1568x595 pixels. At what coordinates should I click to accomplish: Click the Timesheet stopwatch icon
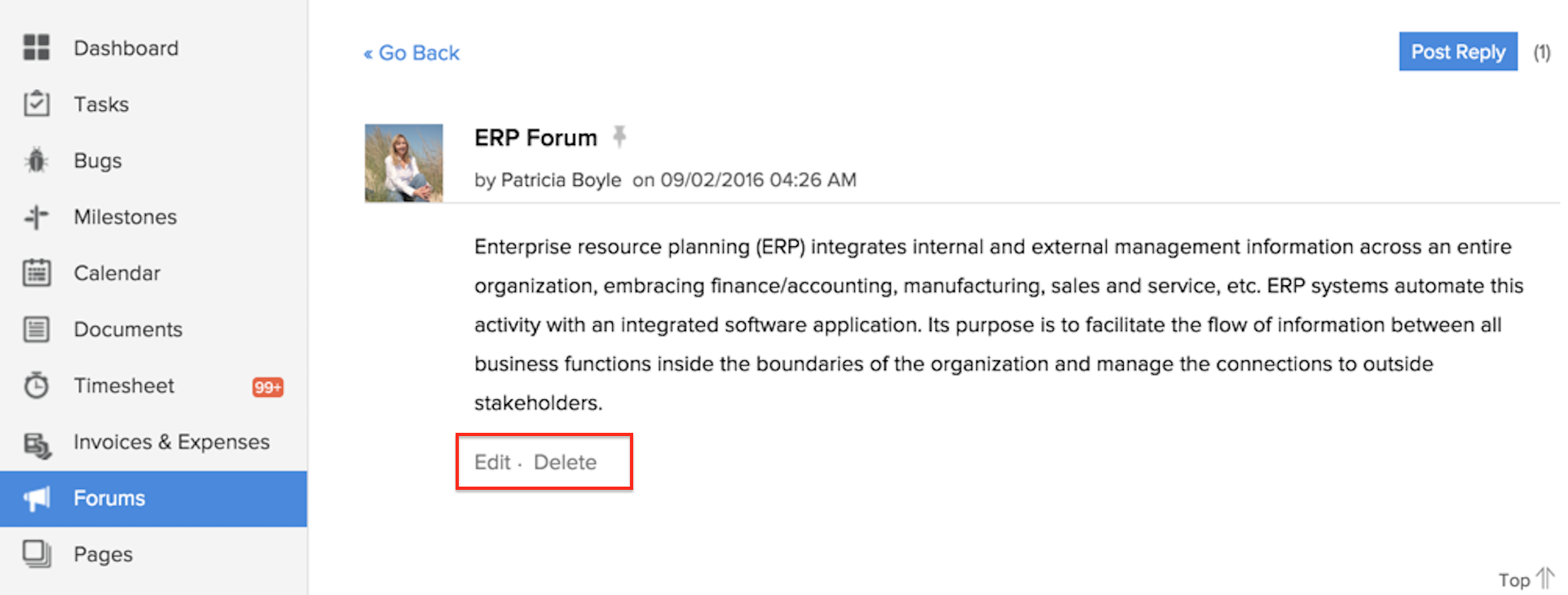[37, 386]
